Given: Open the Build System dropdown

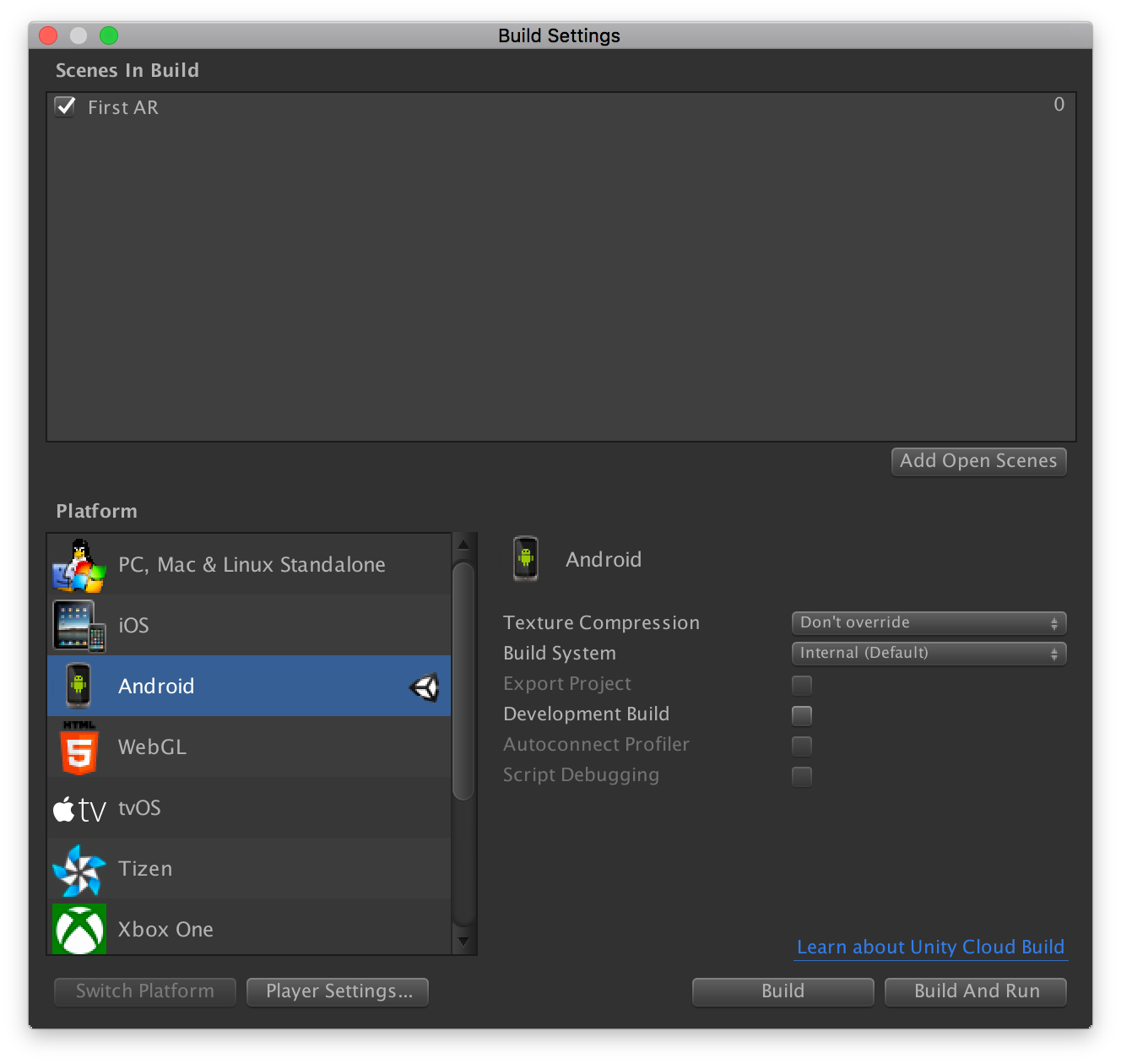Looking at the screenshot, I should (929, 654).
